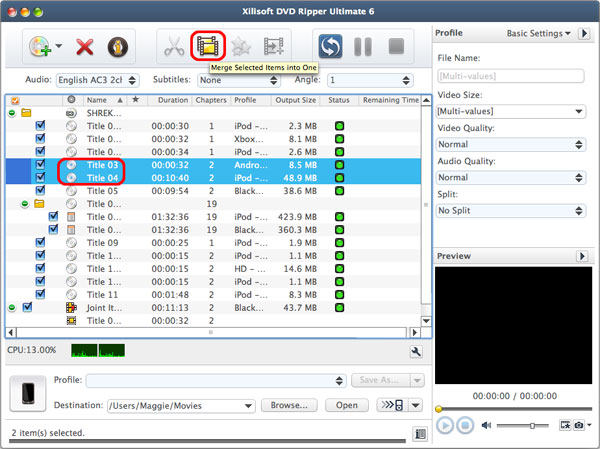This screenshot has width=600, height=449.
Task: Sort by the Name column header
Action: point(105,100)
